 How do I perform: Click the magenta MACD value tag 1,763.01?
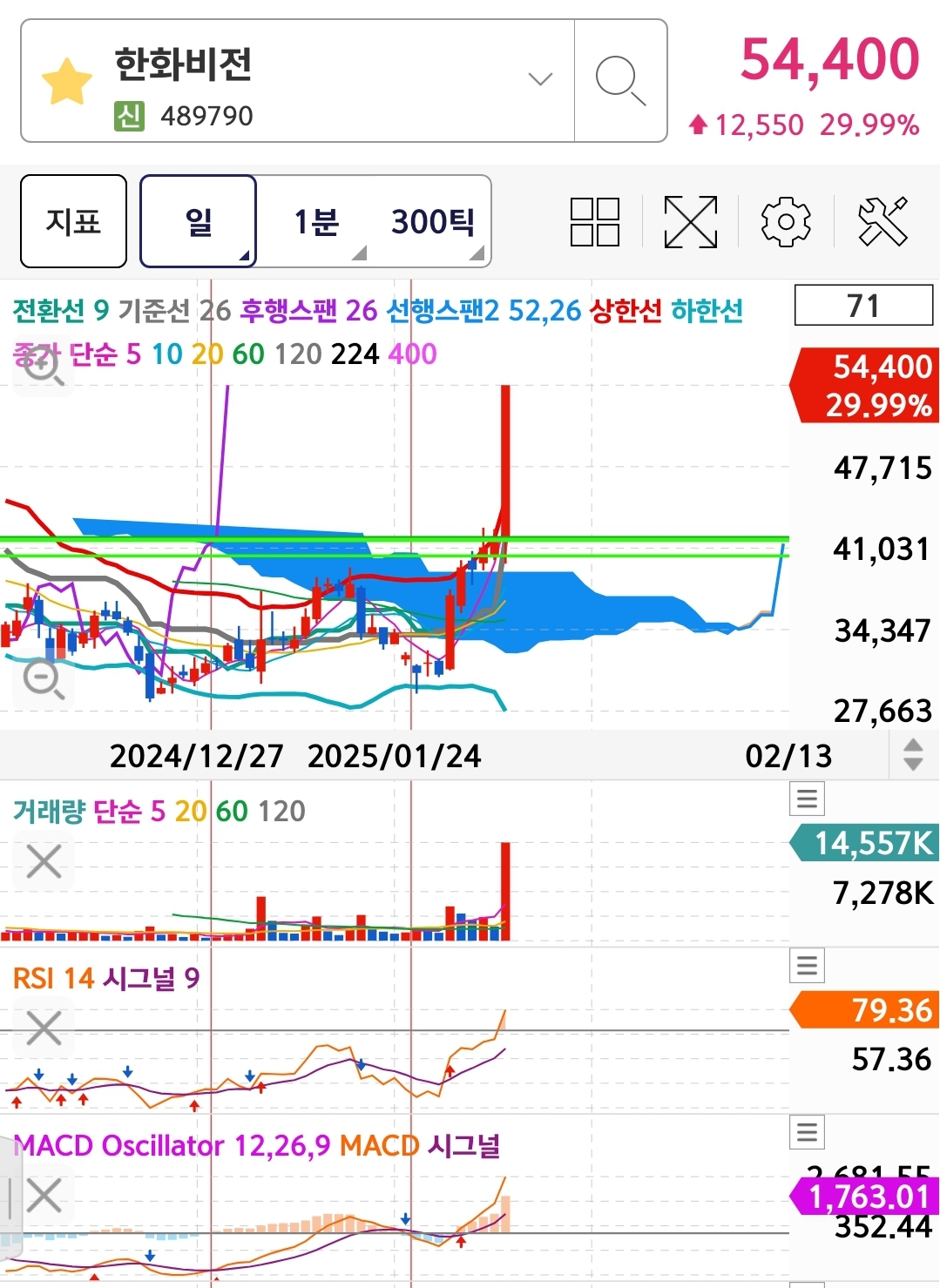point(864,1196)
